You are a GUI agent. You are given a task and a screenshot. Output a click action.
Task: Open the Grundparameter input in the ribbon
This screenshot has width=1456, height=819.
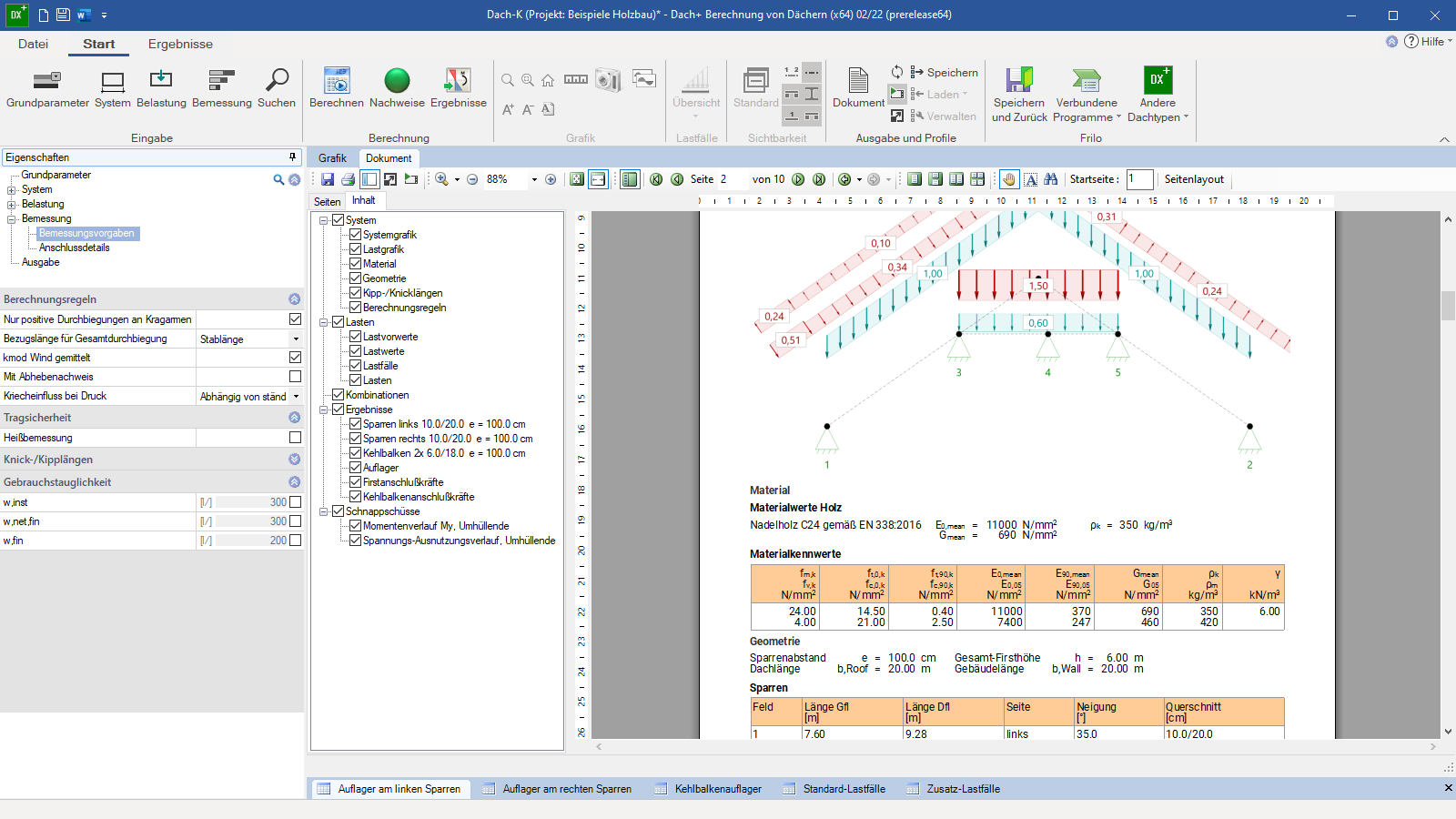click(x=47, y=88)
